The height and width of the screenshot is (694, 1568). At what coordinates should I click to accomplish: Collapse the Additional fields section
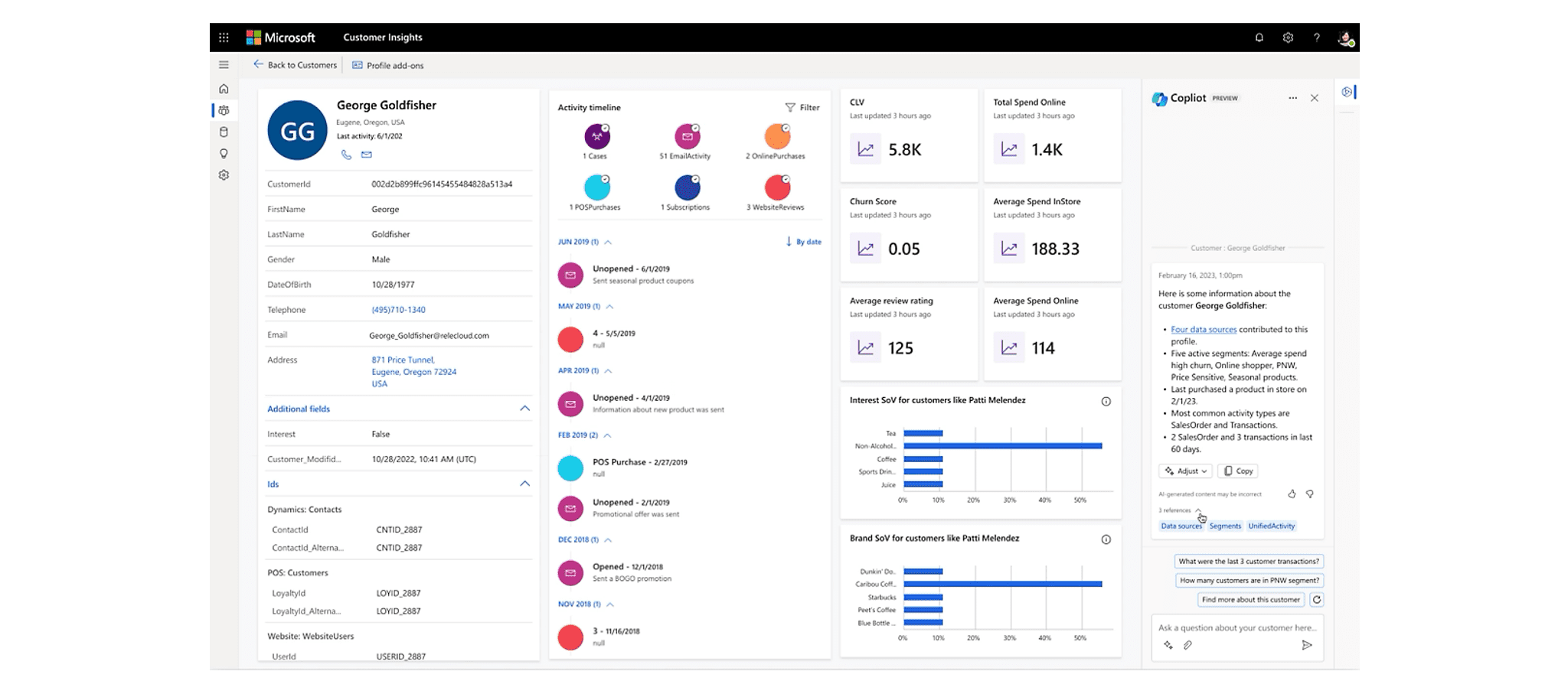(x=524, y=409)
